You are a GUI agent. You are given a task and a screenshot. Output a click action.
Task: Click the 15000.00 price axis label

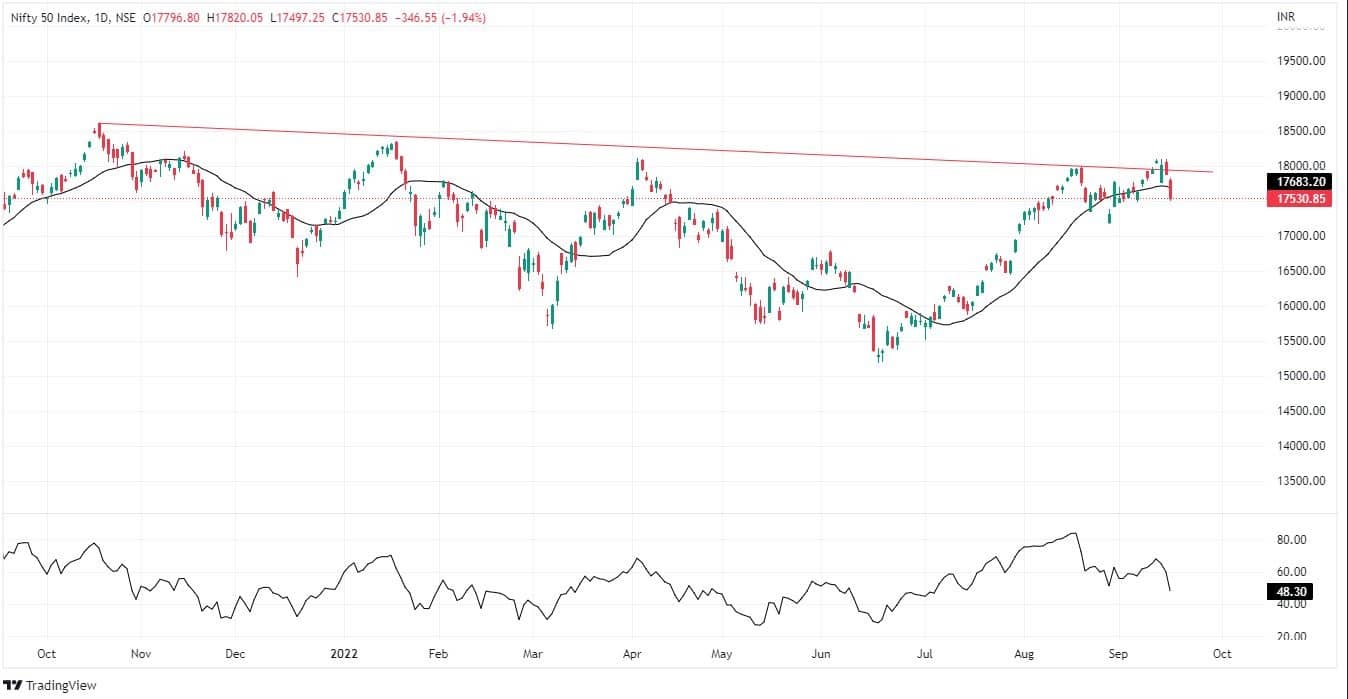click(x=1303, y=376)
